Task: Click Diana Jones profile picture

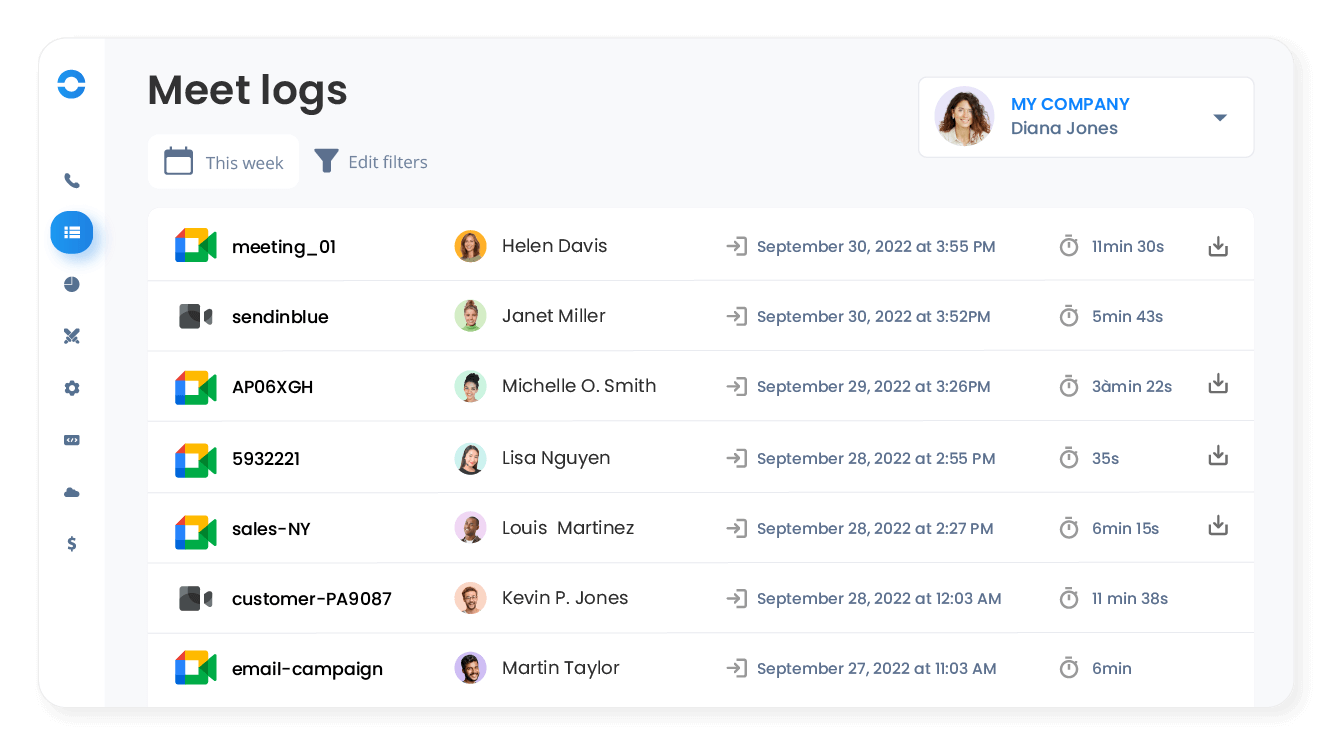Action: (964, 116)
